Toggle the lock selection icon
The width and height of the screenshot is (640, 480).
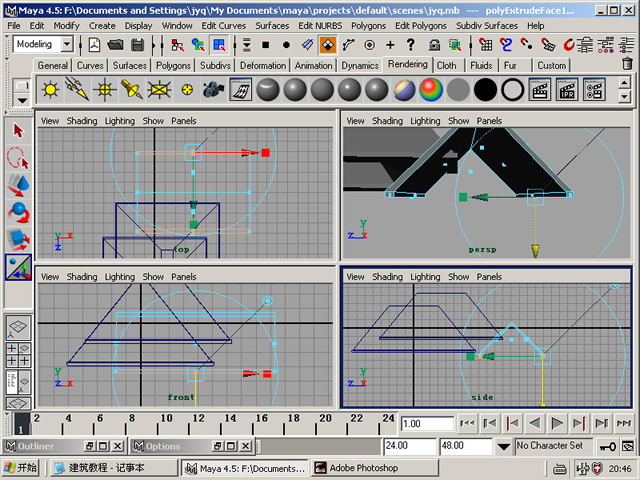point(434,44)
